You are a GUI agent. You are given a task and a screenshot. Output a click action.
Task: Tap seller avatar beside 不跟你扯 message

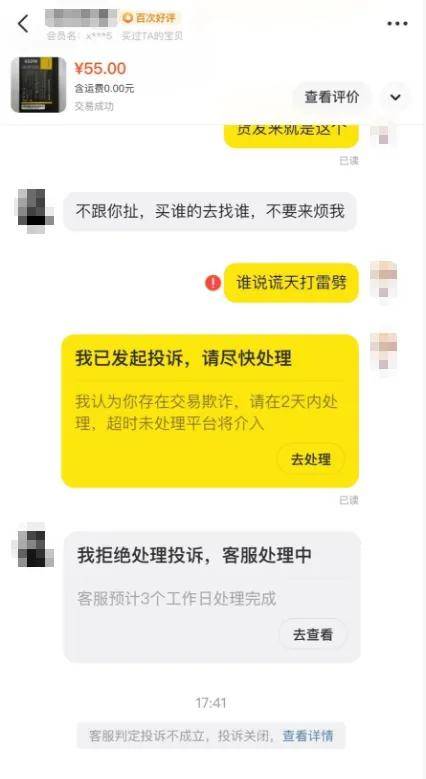pos(35,210)
